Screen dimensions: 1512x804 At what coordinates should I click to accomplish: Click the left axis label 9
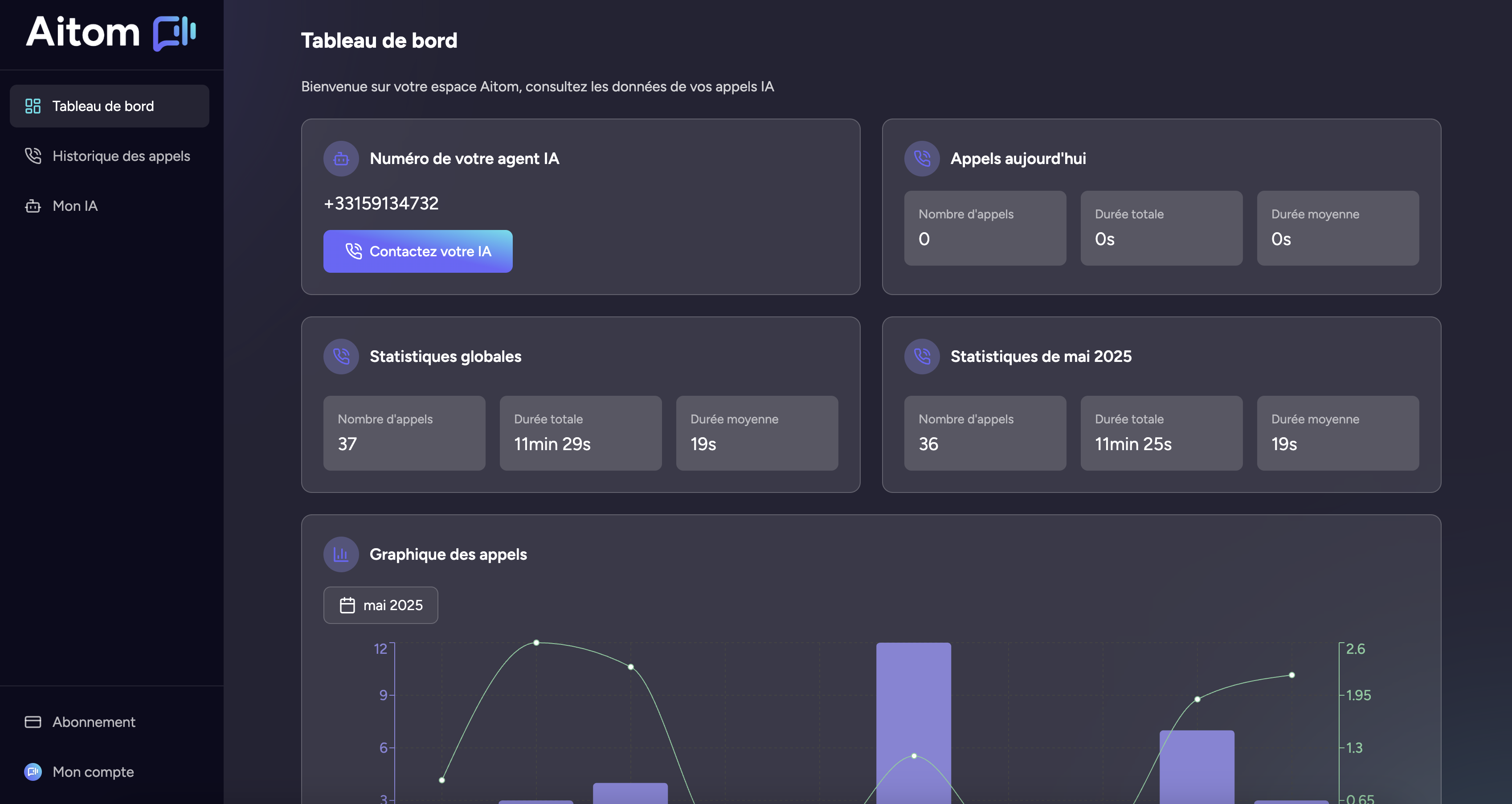383,695
